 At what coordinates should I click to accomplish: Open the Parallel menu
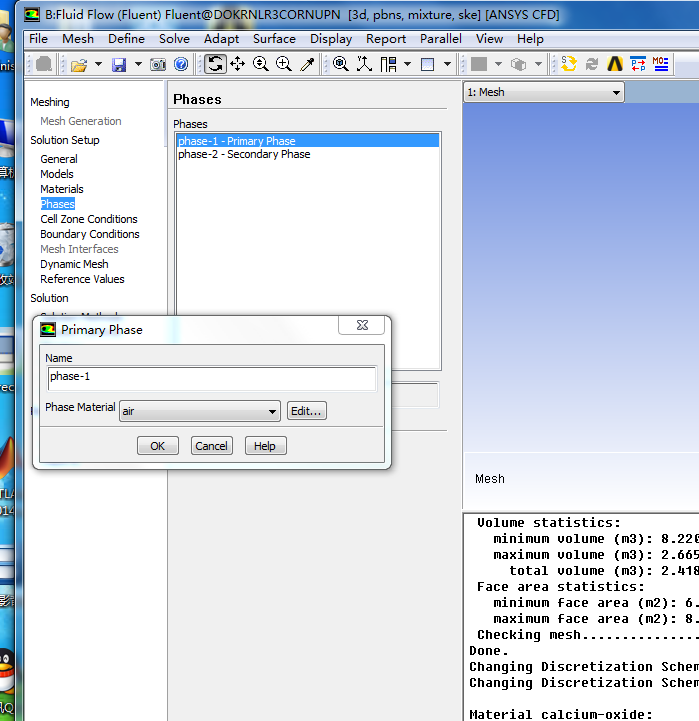point(441,39)
